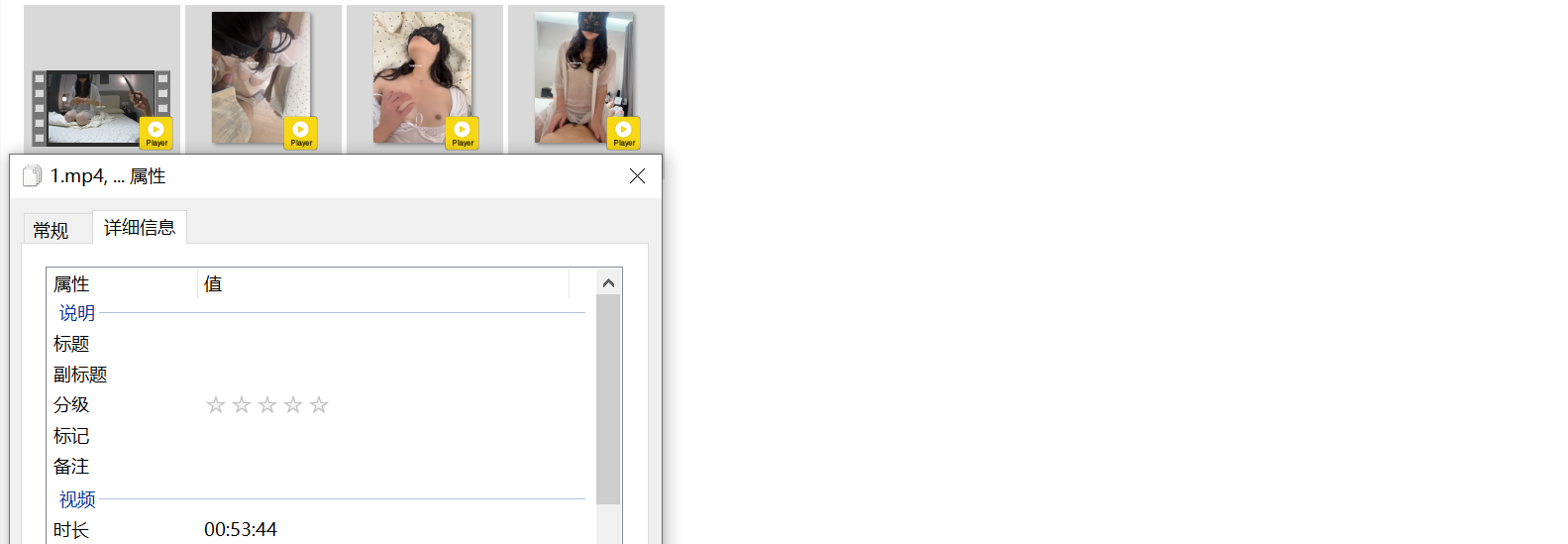Click the 标记 value field
This screenshot has width=1568, height=544.
[x=386, y=436]
